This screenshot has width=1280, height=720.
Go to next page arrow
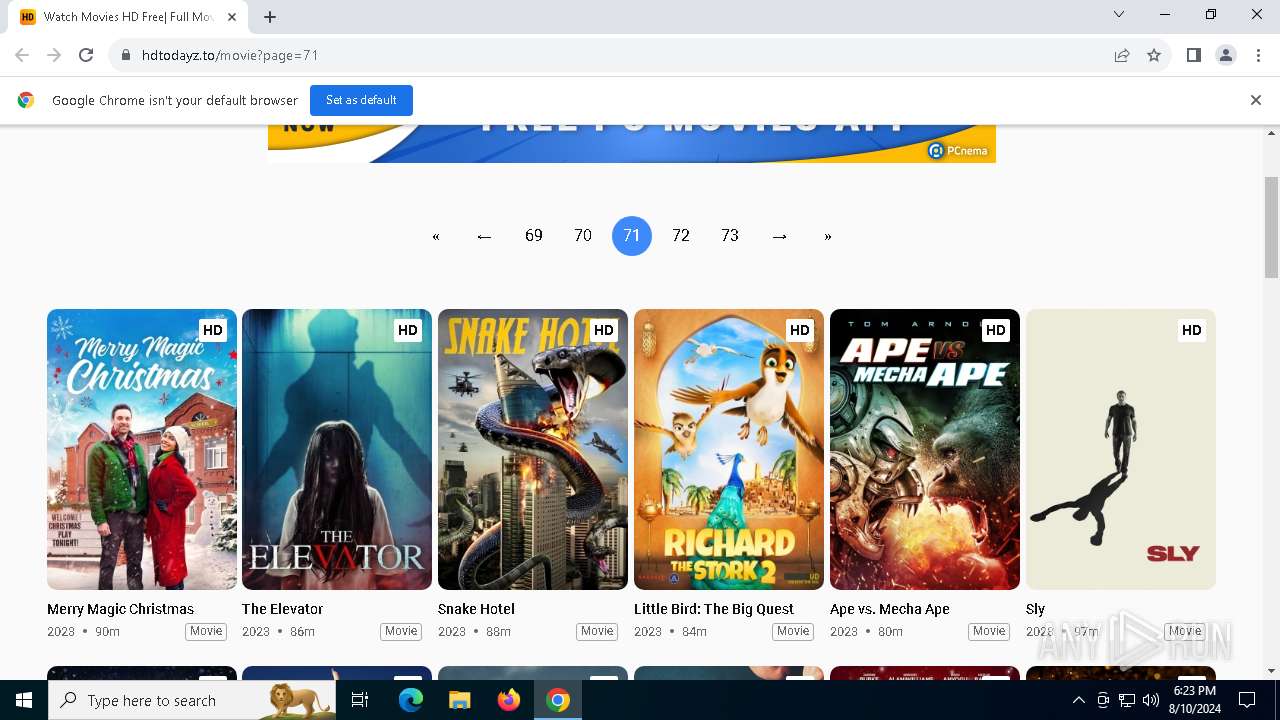779,236
